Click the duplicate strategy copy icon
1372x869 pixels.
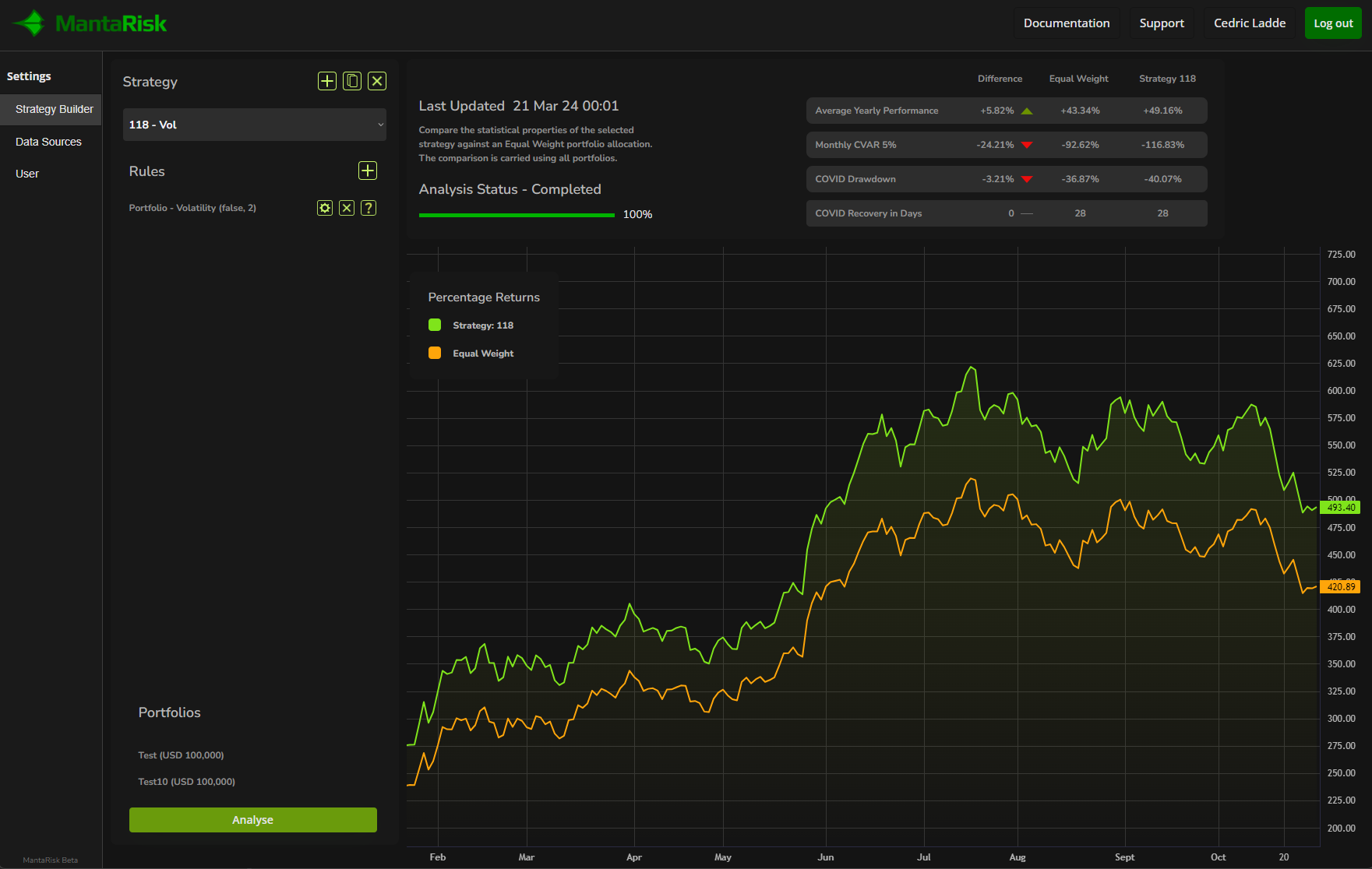pos(352,81)
